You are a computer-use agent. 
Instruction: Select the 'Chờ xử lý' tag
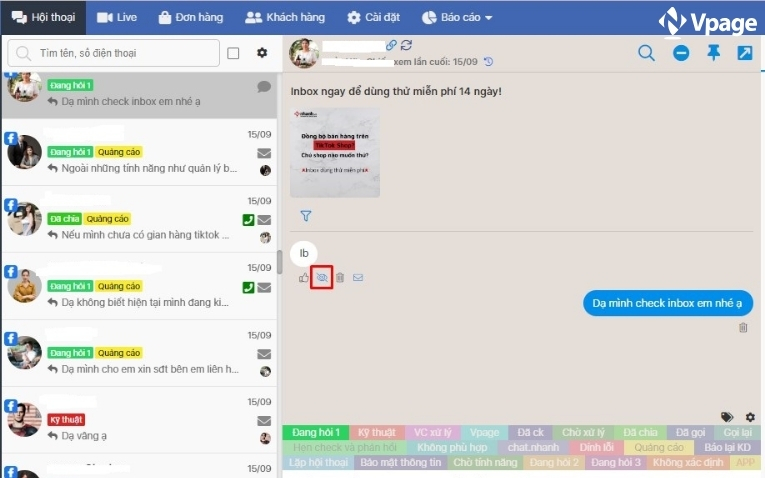point(583,432)
